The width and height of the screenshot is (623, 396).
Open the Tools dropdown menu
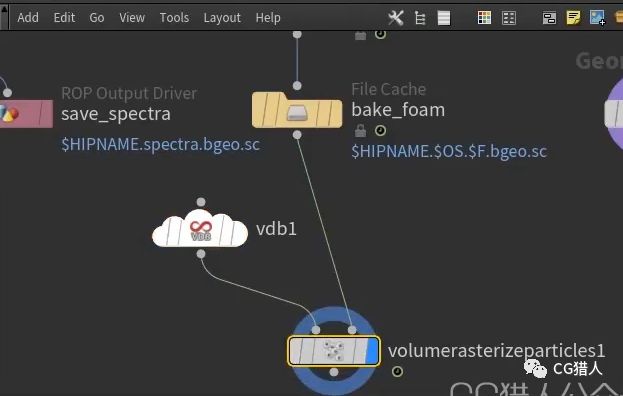174,18
